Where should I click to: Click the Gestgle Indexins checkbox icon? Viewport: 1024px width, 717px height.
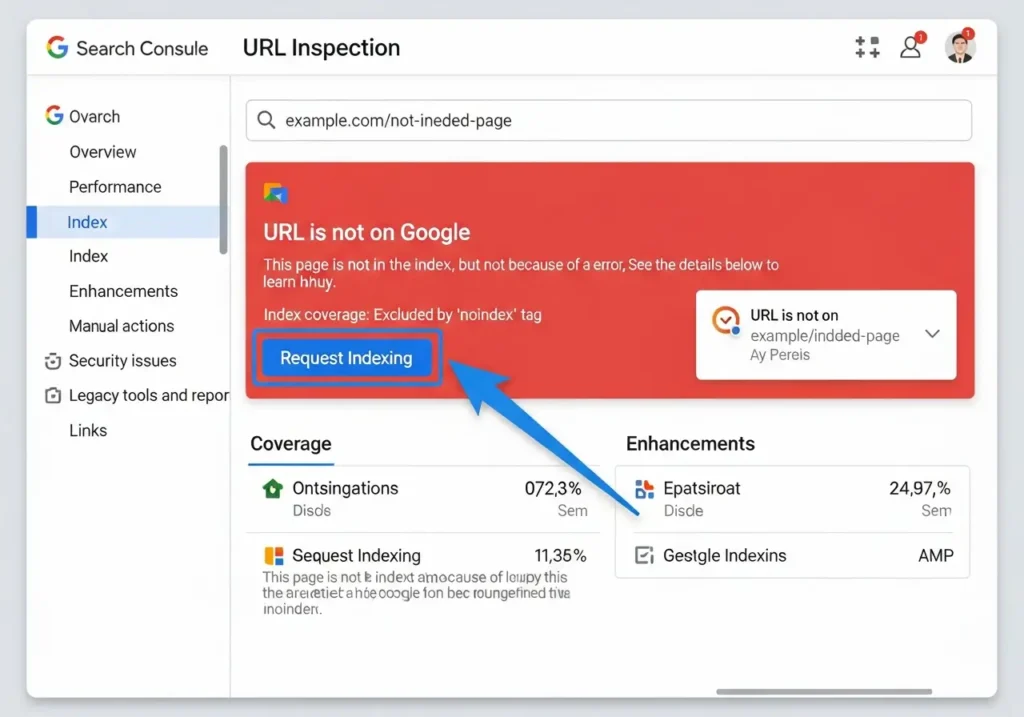pos(644,555)
